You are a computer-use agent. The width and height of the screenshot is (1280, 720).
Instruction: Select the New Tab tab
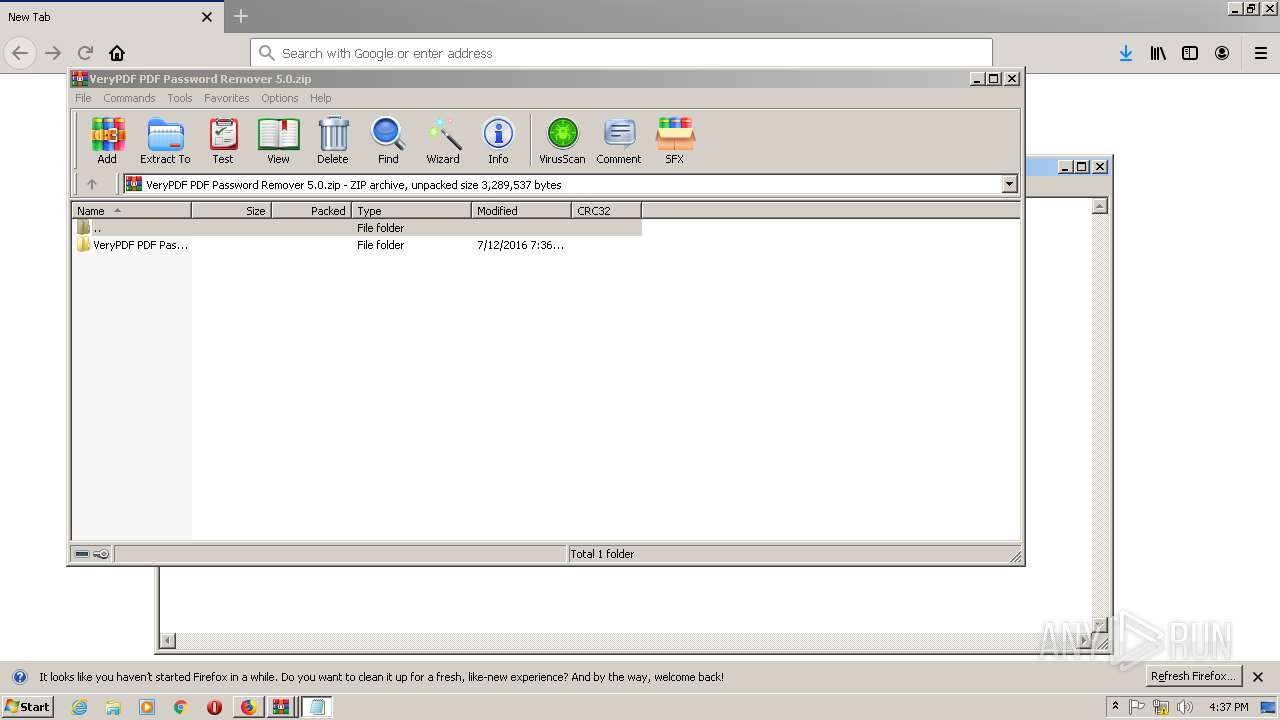(110, 17)
